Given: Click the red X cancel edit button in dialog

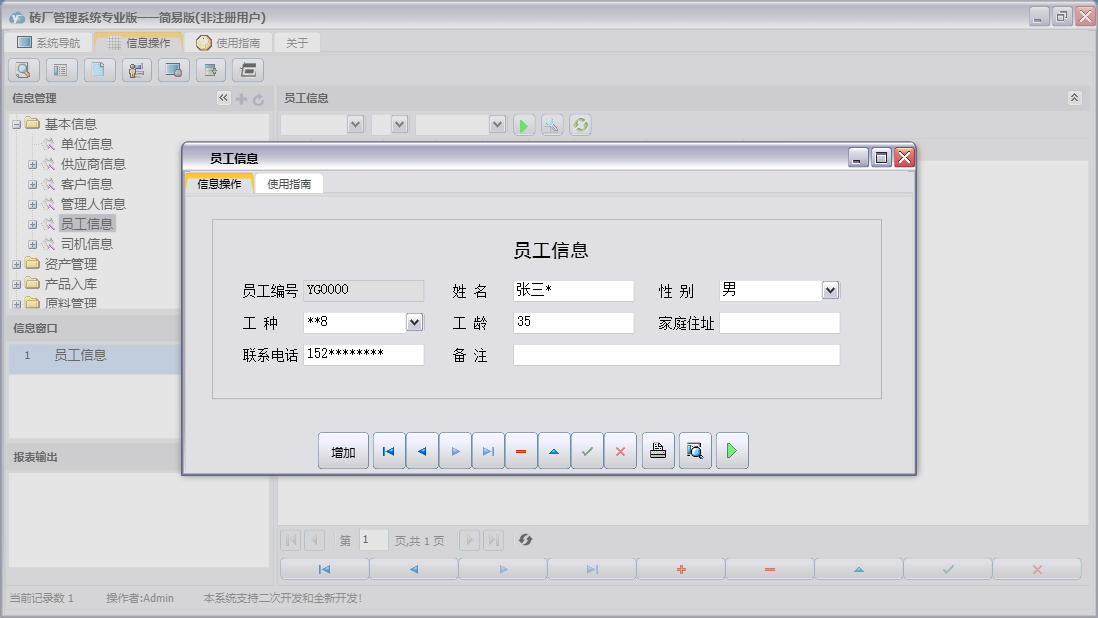Looking at the screenshot, I should tap(620, 451).
